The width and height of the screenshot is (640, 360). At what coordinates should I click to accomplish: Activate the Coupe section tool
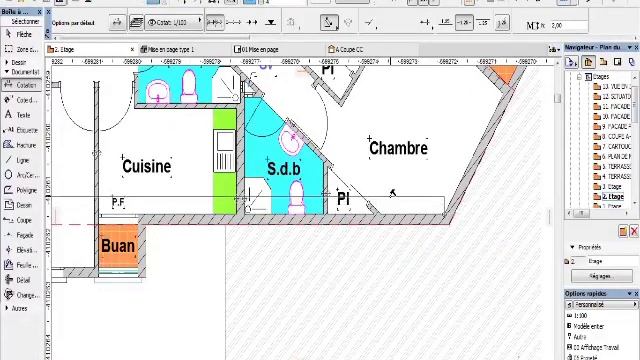pyautogui.click(x=20, y=220)
